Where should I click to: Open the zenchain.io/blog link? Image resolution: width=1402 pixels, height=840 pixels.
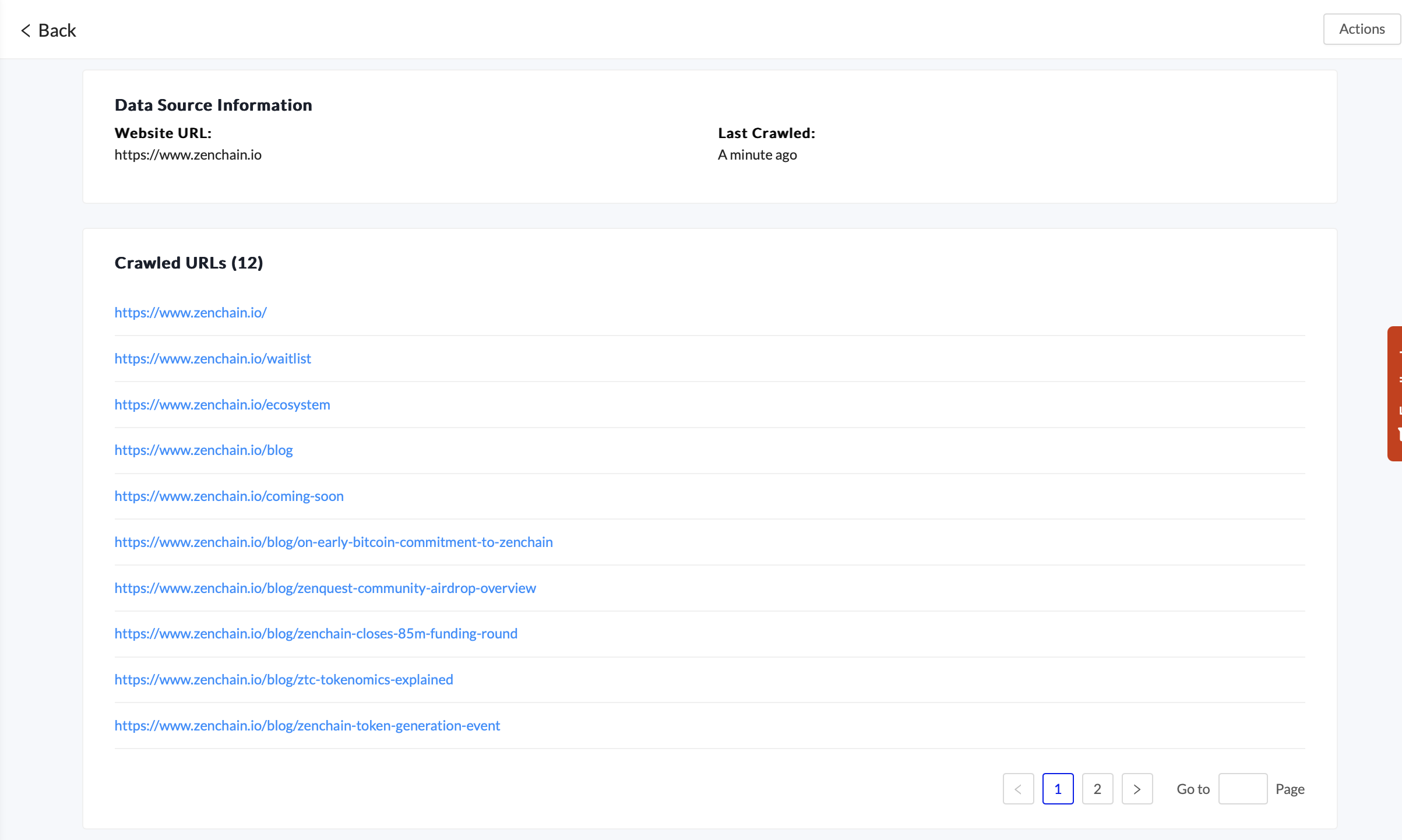tap(203, 450)
